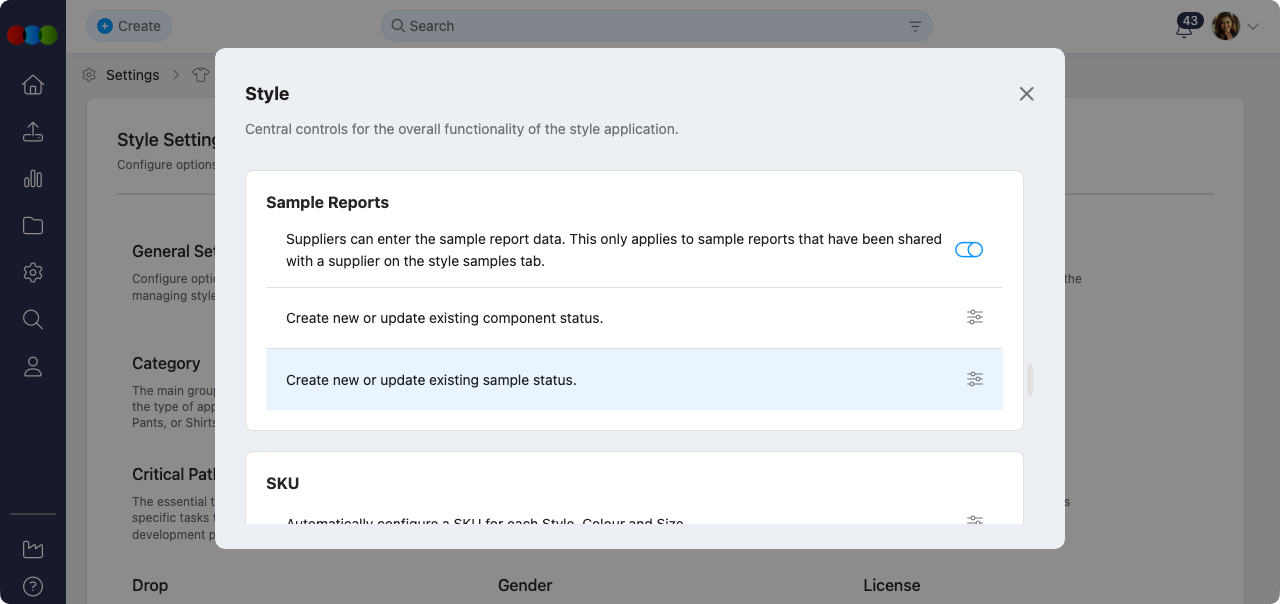Click the user avatar photo
This screenshot has height=604, width=1280.
point(1224,26)
